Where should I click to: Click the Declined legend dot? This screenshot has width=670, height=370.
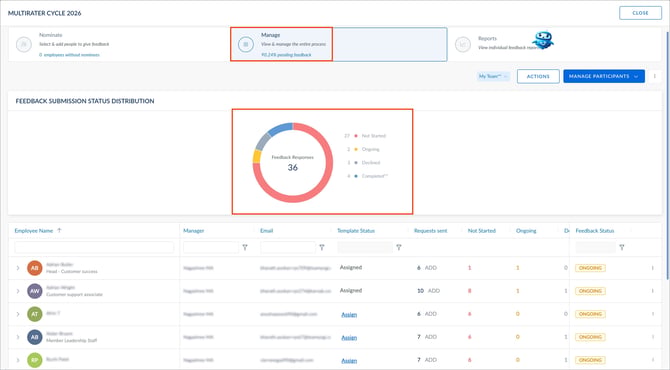pyautogui.click(x=356, y=162)
